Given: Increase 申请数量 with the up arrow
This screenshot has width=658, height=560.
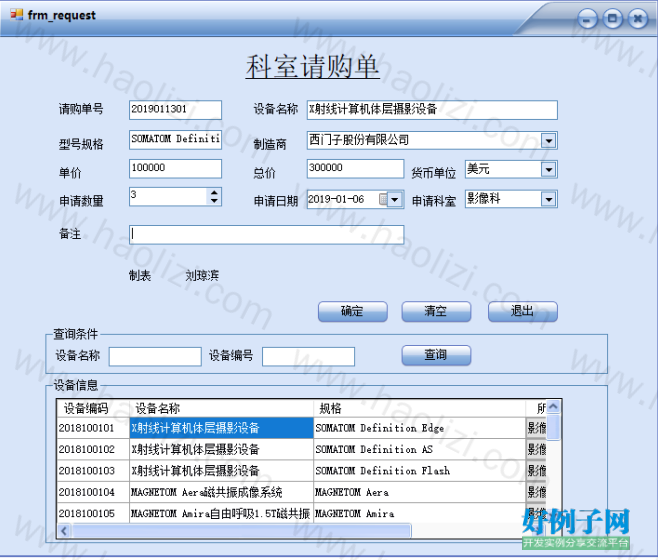Looking at the screenshot, I should tap(214, 192).
